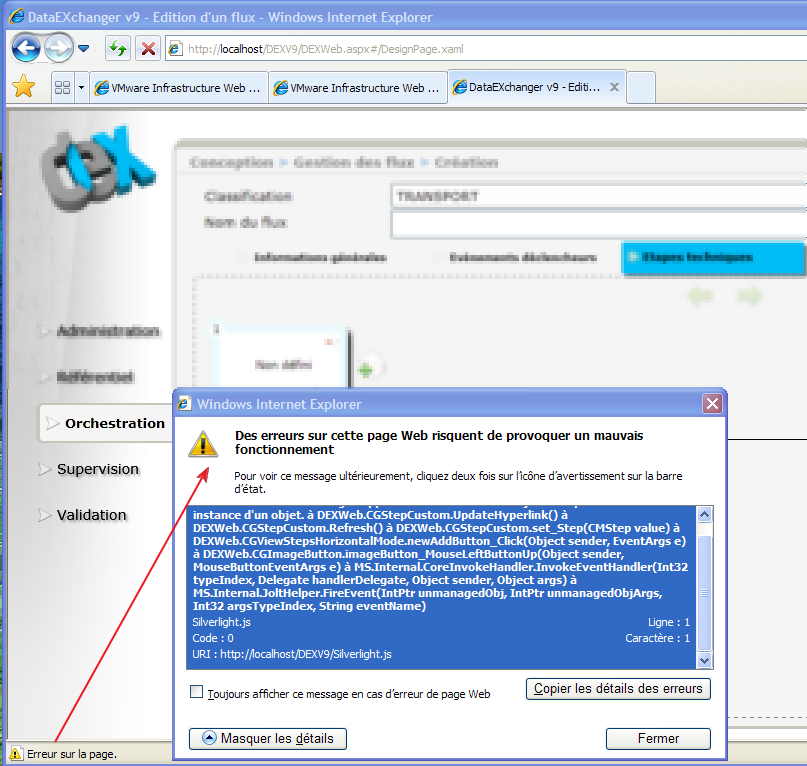Switch to first VMware Infrastructure Web tab
This screenshot has height=766, width=807.
(178, 88)
